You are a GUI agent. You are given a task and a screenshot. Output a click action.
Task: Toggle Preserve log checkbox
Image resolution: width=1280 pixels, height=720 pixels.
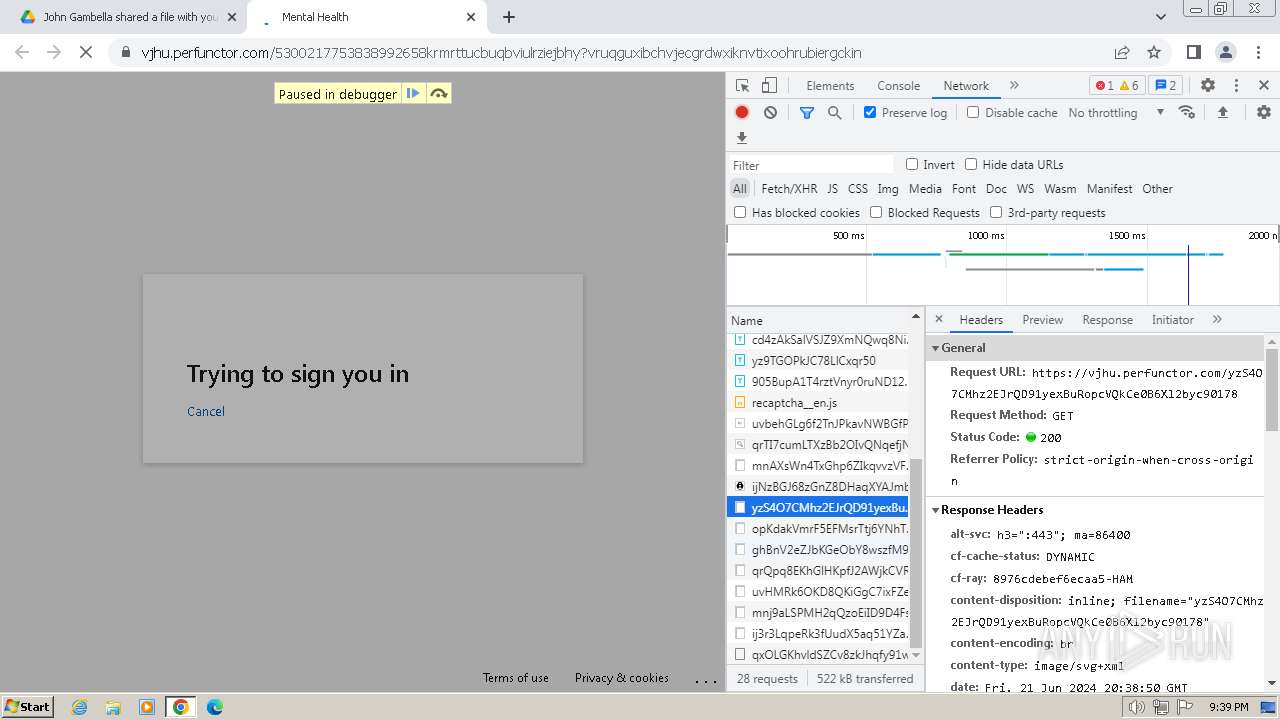pos(870,112)
